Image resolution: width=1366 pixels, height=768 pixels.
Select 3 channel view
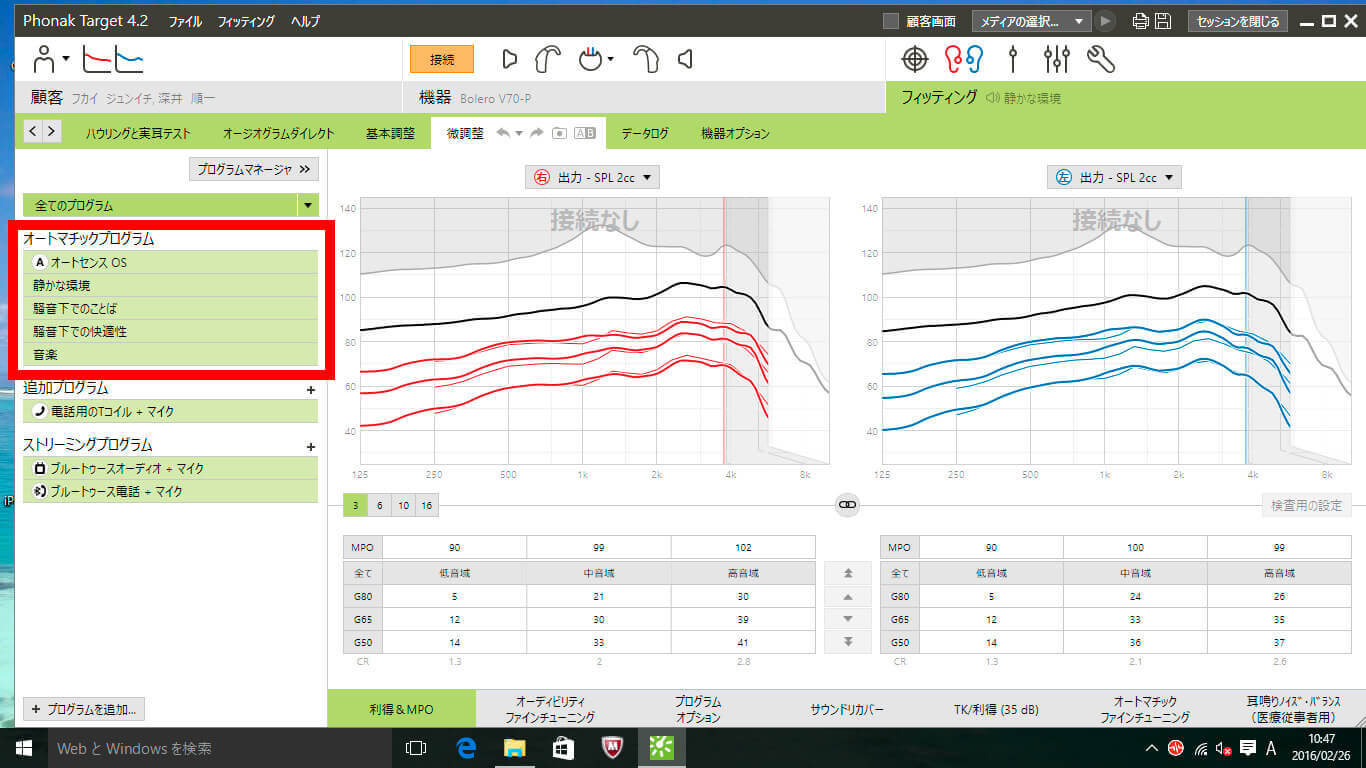point(355,506)
